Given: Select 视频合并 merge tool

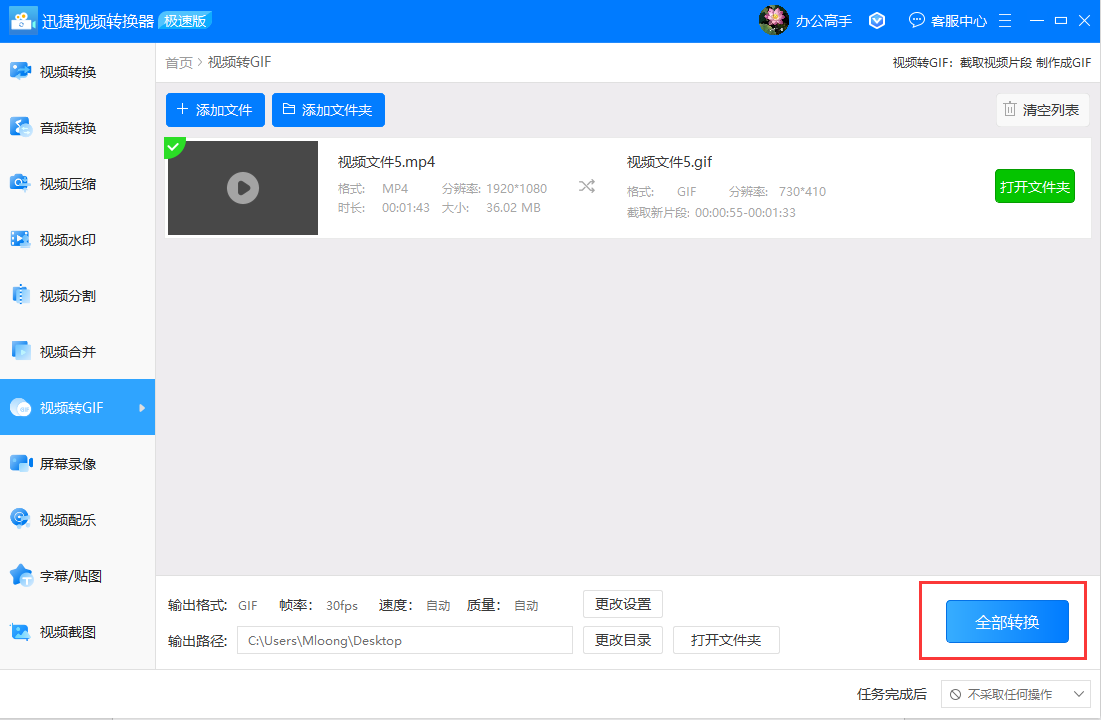Looking at the screenshot, I should click(67, 352).
